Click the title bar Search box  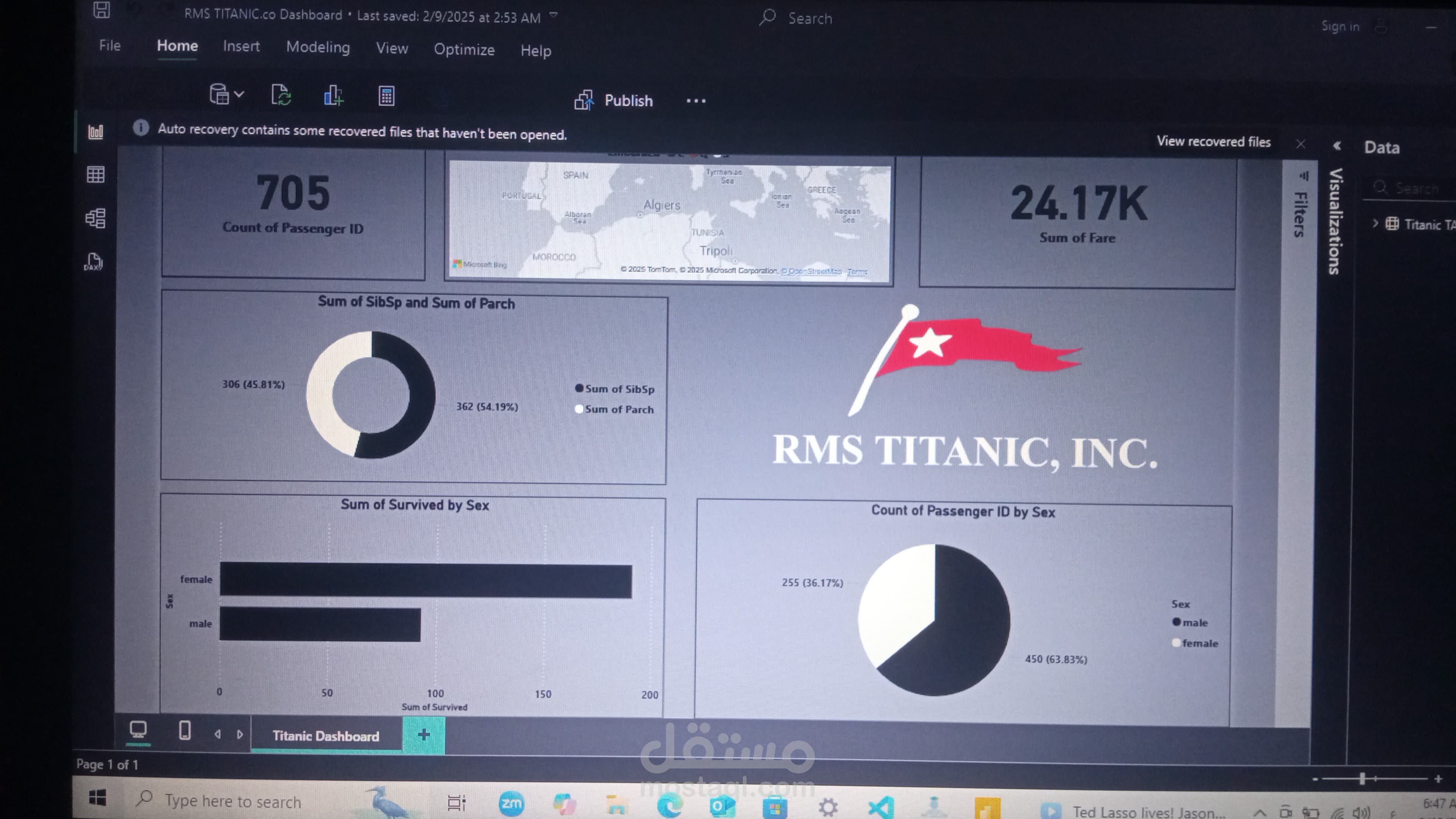796,18
